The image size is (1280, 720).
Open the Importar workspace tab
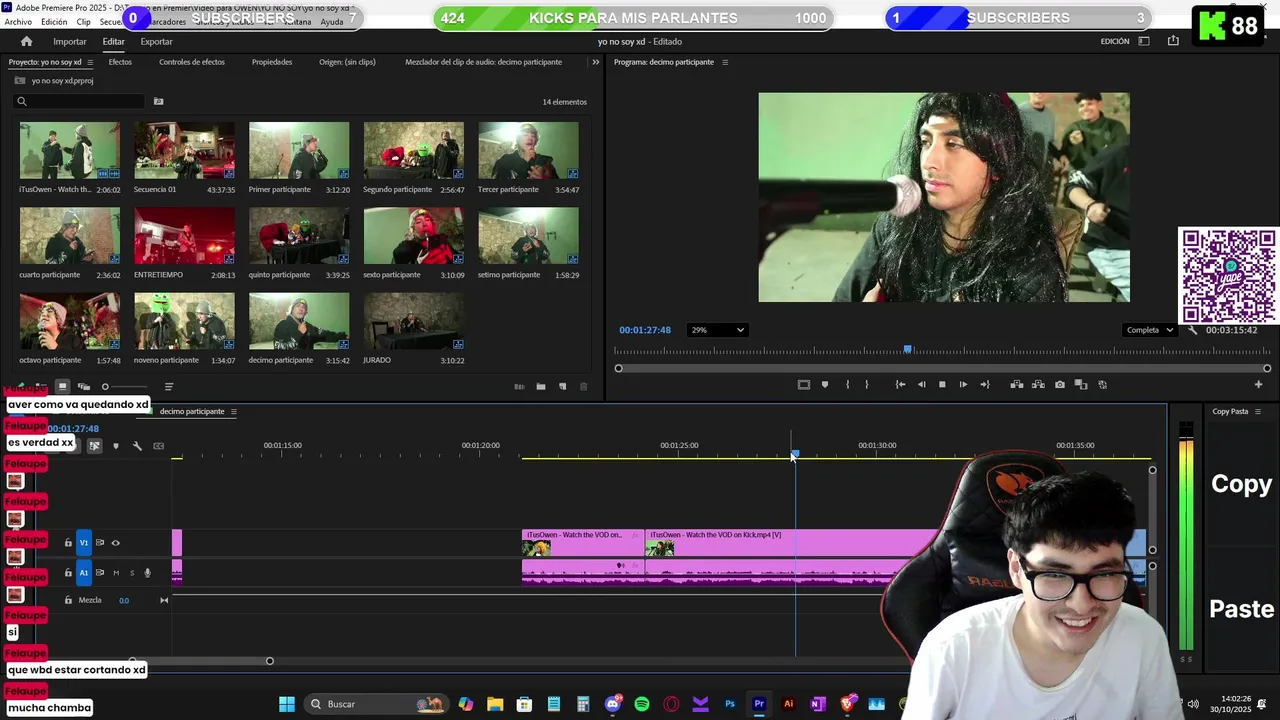70,41
